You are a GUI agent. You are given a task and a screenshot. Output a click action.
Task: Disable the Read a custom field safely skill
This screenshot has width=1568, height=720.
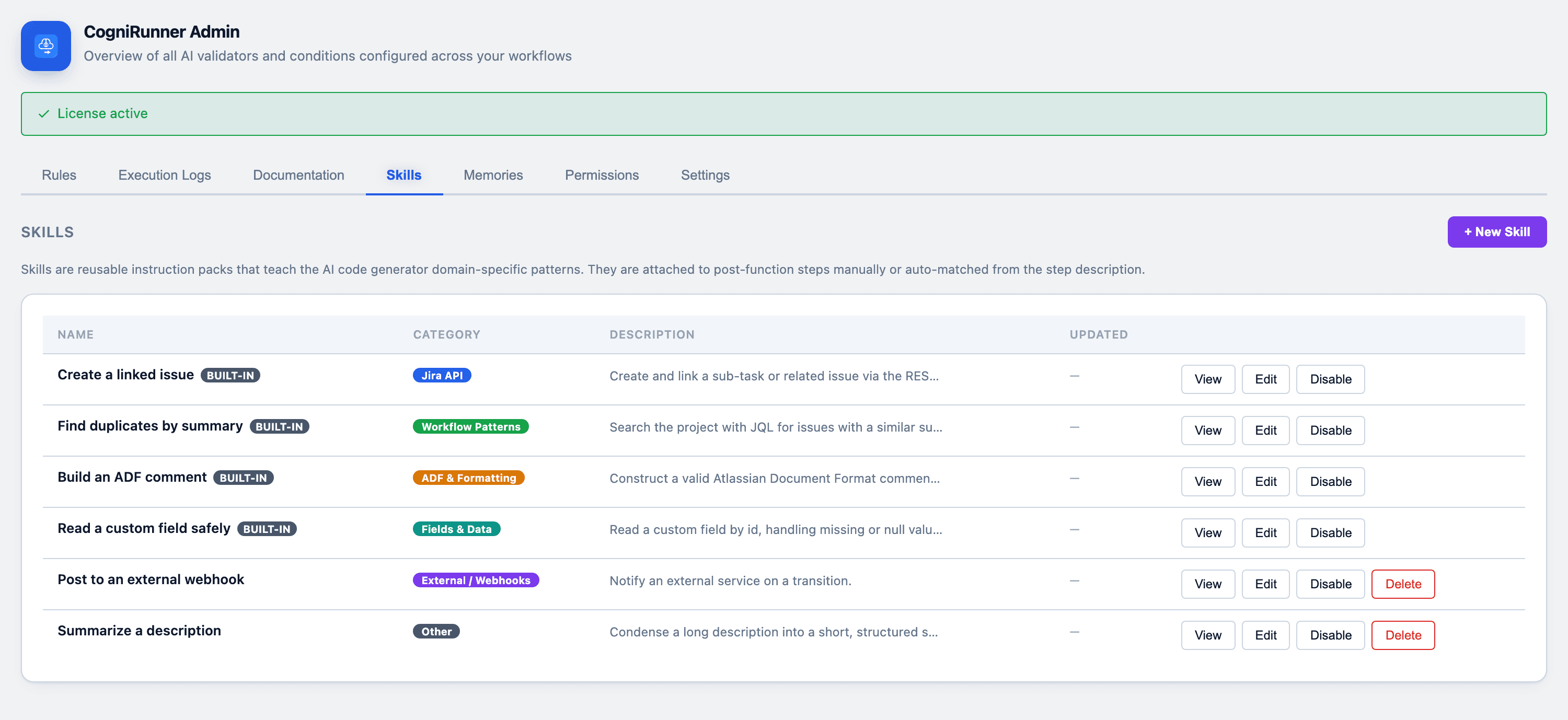click(x=1330, y=532)
